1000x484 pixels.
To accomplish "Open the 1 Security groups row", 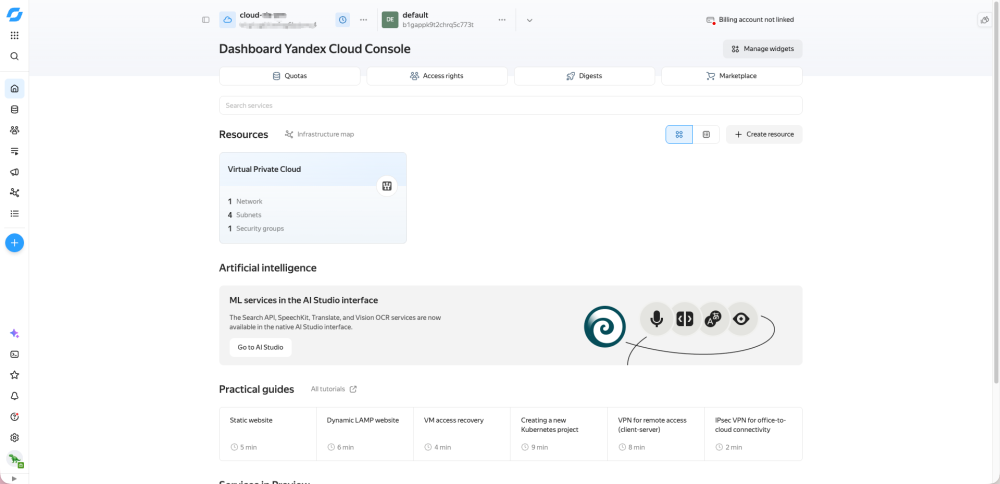I will click(256, 228).
